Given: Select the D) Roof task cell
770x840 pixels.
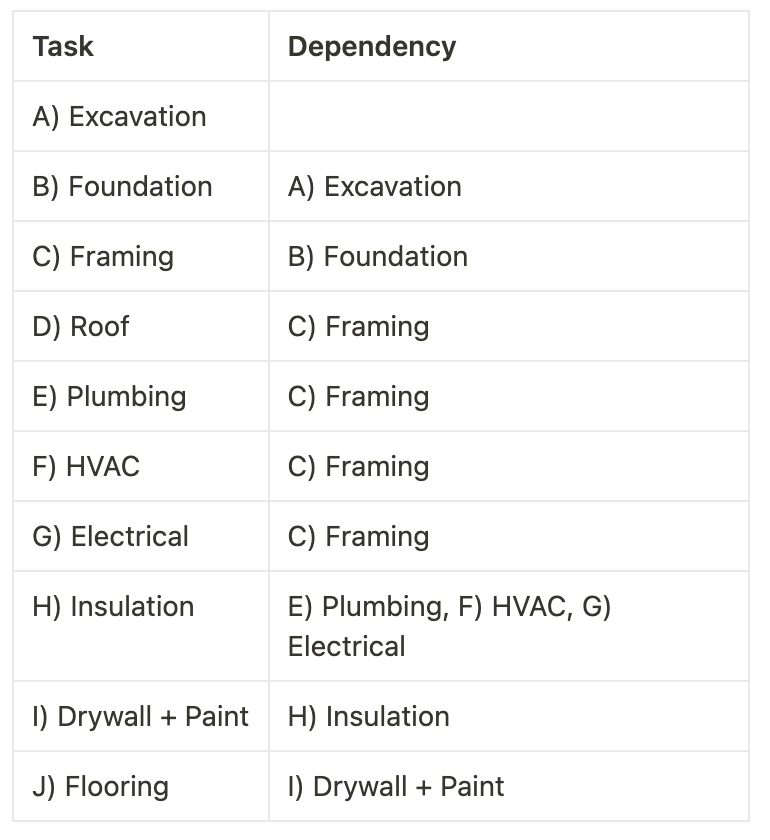Looking at the screenshot, I should (x=141, y=326).
